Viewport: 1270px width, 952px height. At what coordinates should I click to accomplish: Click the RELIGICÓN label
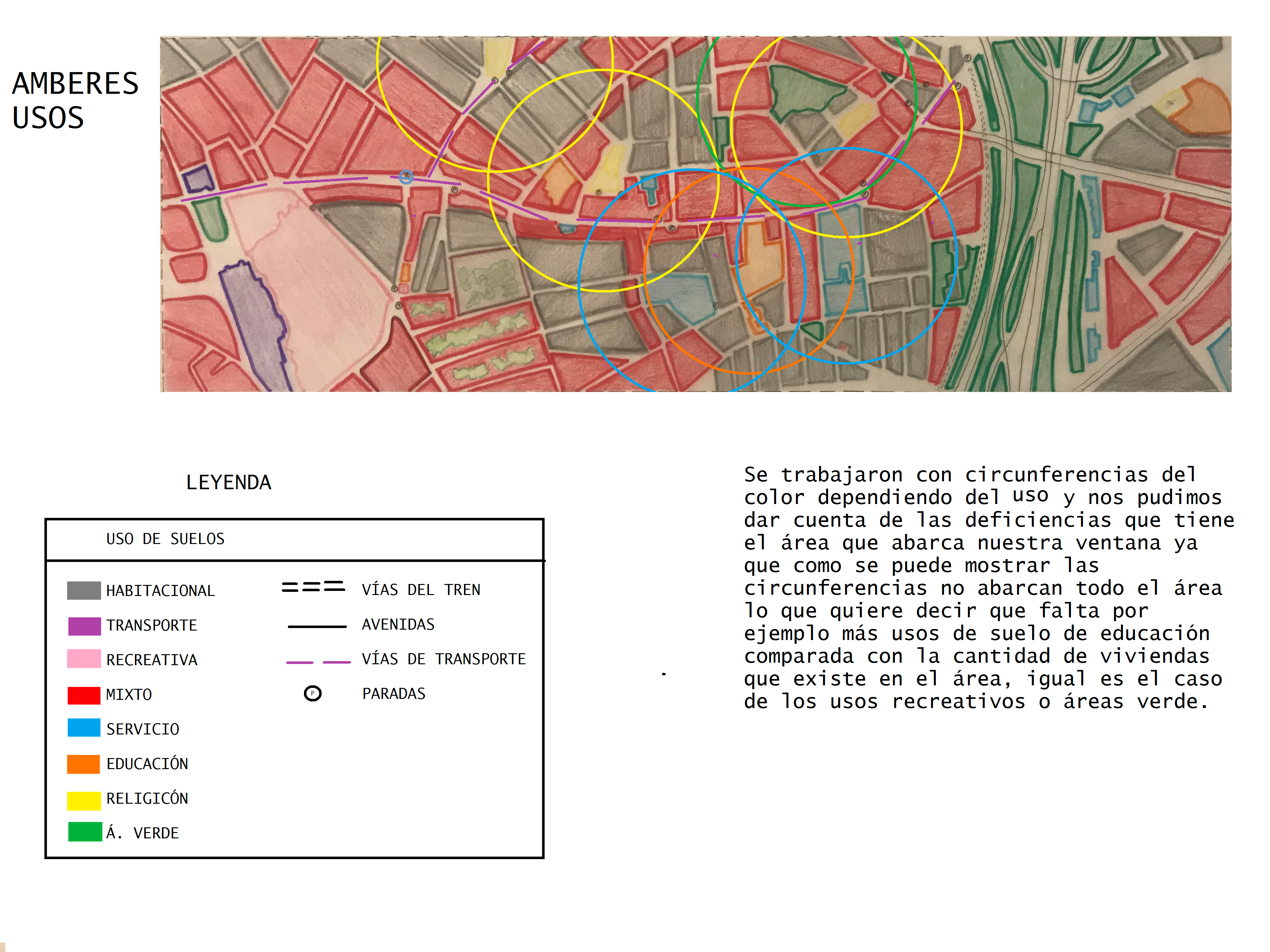click(147, 798)
